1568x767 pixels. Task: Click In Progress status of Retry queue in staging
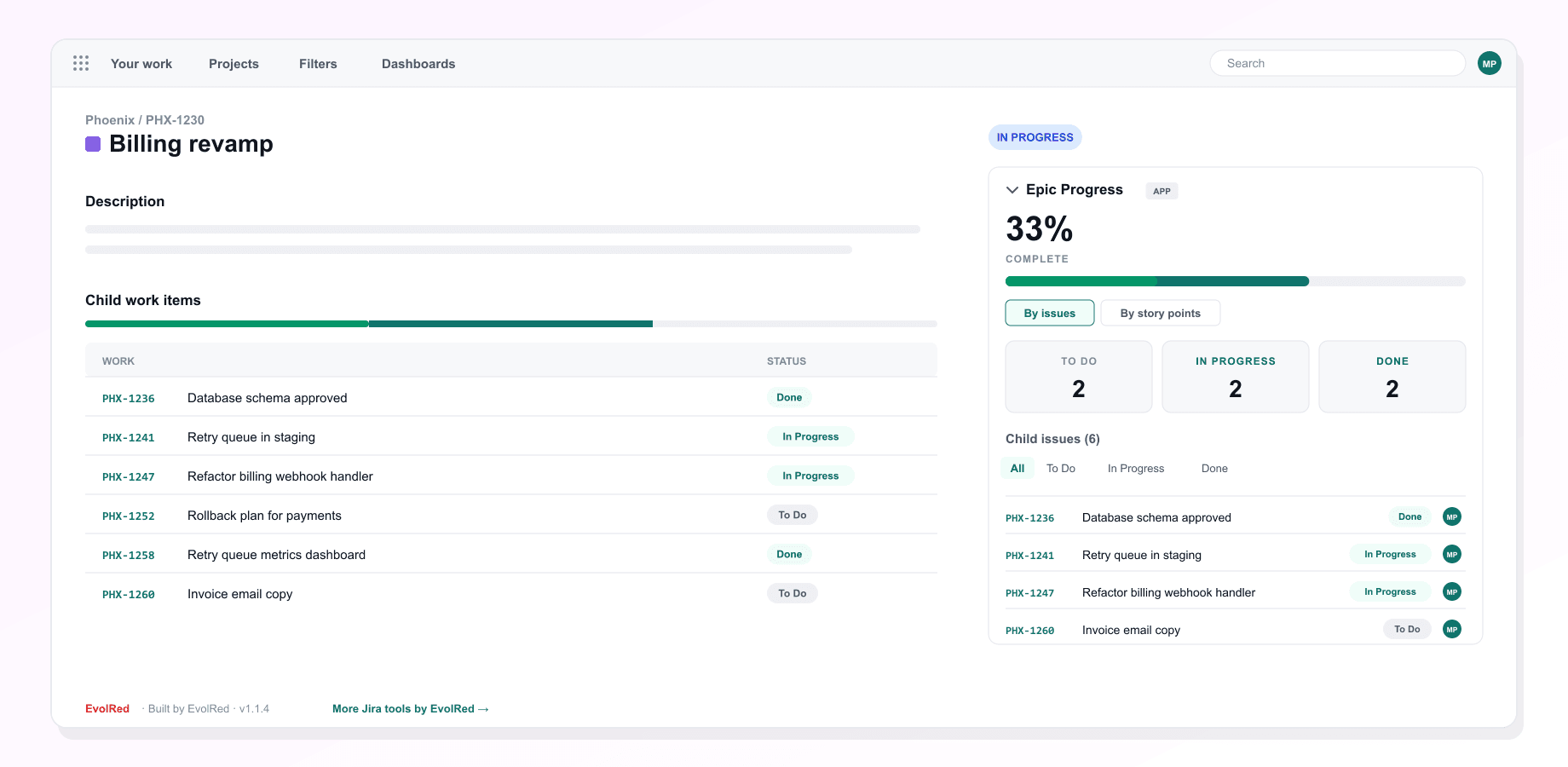pyautogui.click(x=810, y=436)
